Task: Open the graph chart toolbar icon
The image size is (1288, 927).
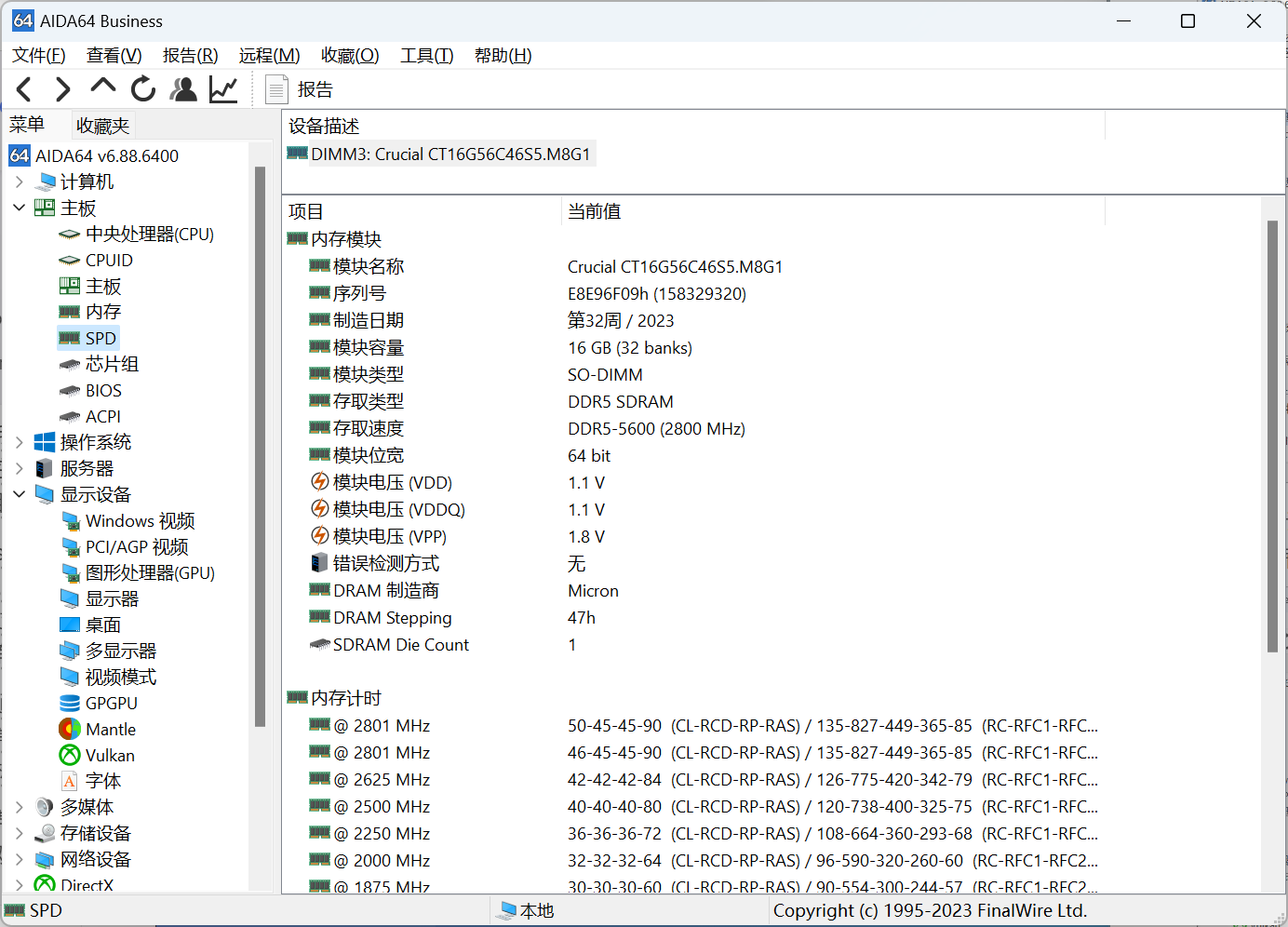Action: (x=223, y=89)
